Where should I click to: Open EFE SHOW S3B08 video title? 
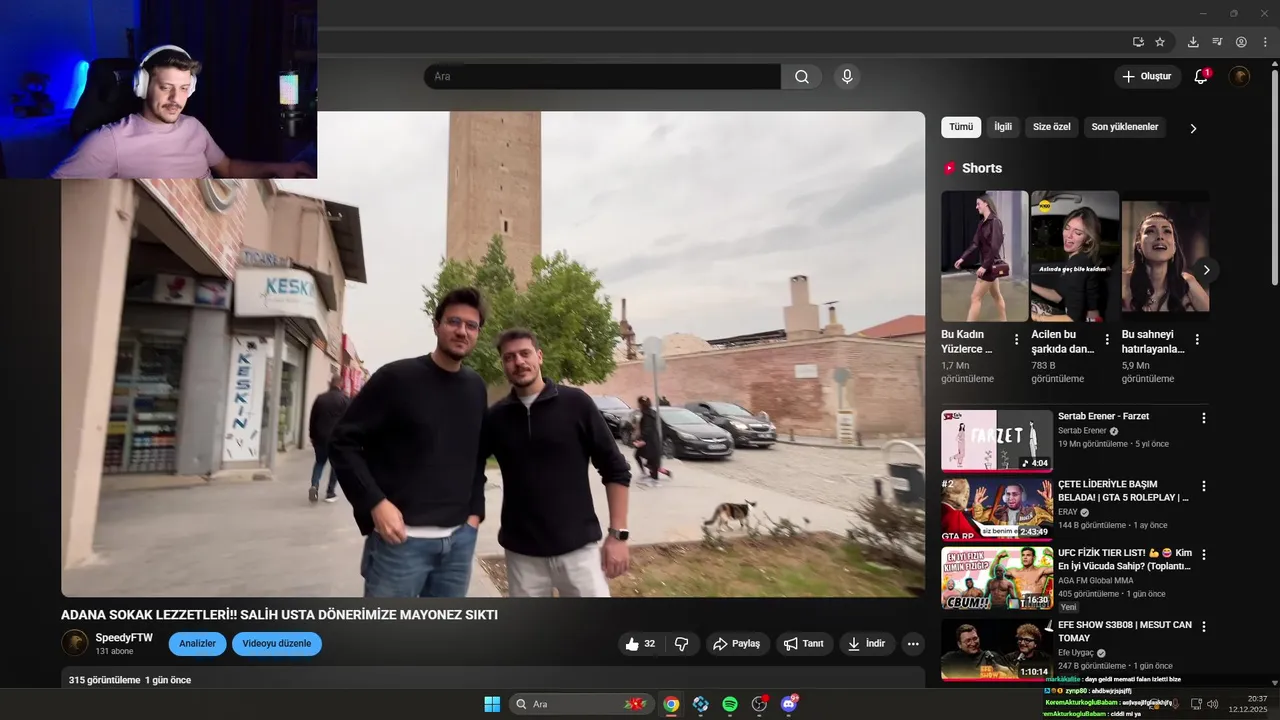click(1125, 631)
